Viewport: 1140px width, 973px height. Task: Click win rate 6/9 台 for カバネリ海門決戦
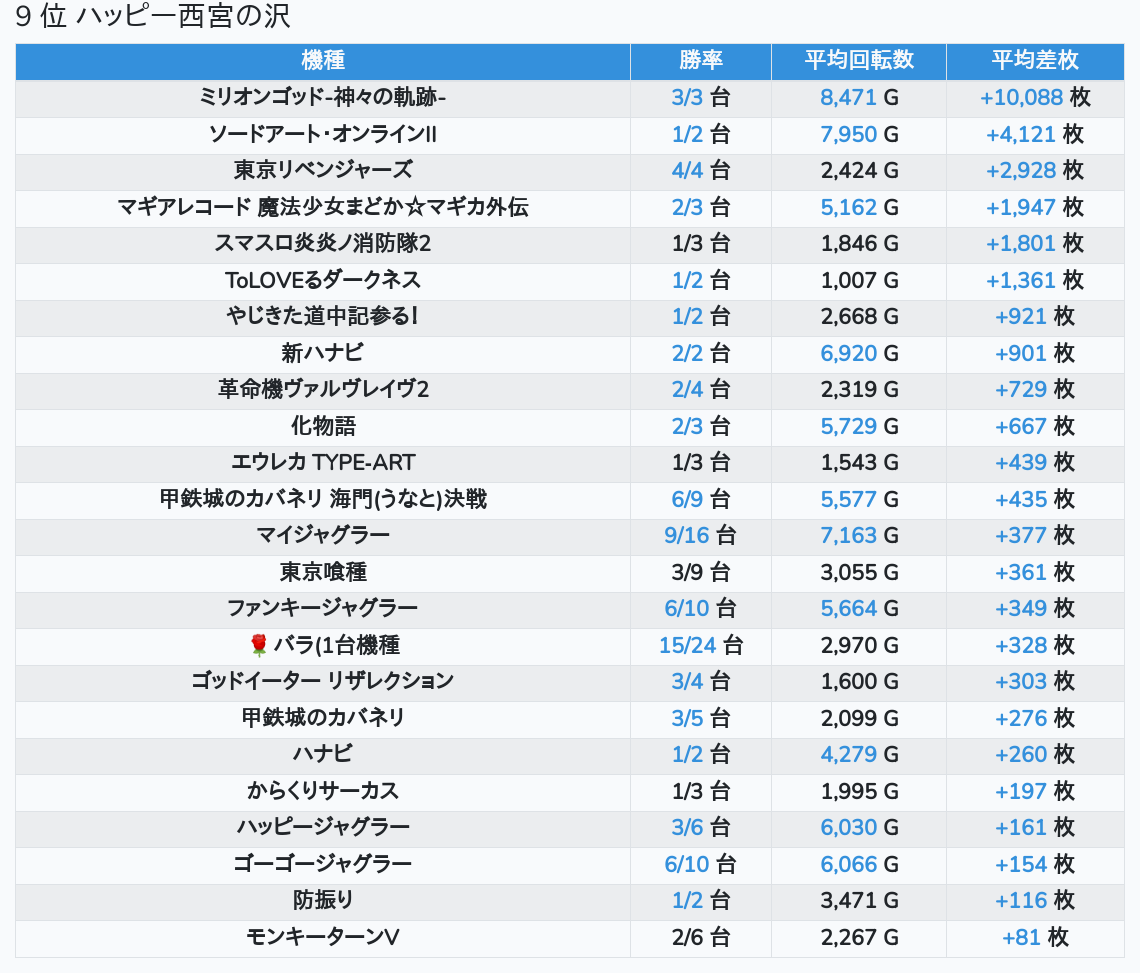[701, 499]
